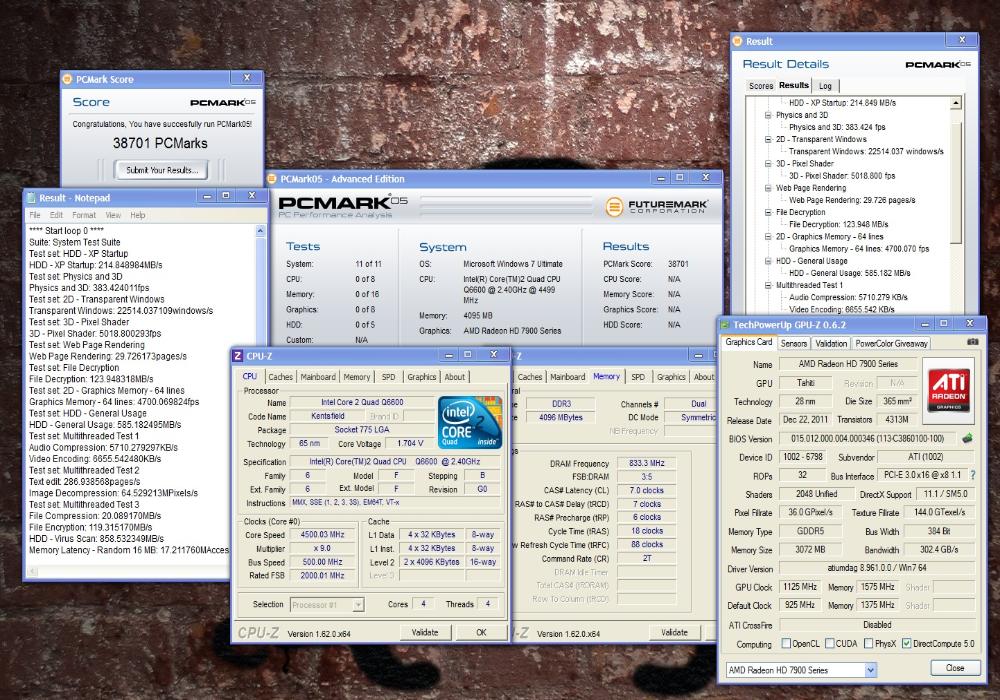The height and width of the screenshot is (700, 1000).
Task: Open the About tab in the front CPU-Z window
Action: (x=455, y=377)
